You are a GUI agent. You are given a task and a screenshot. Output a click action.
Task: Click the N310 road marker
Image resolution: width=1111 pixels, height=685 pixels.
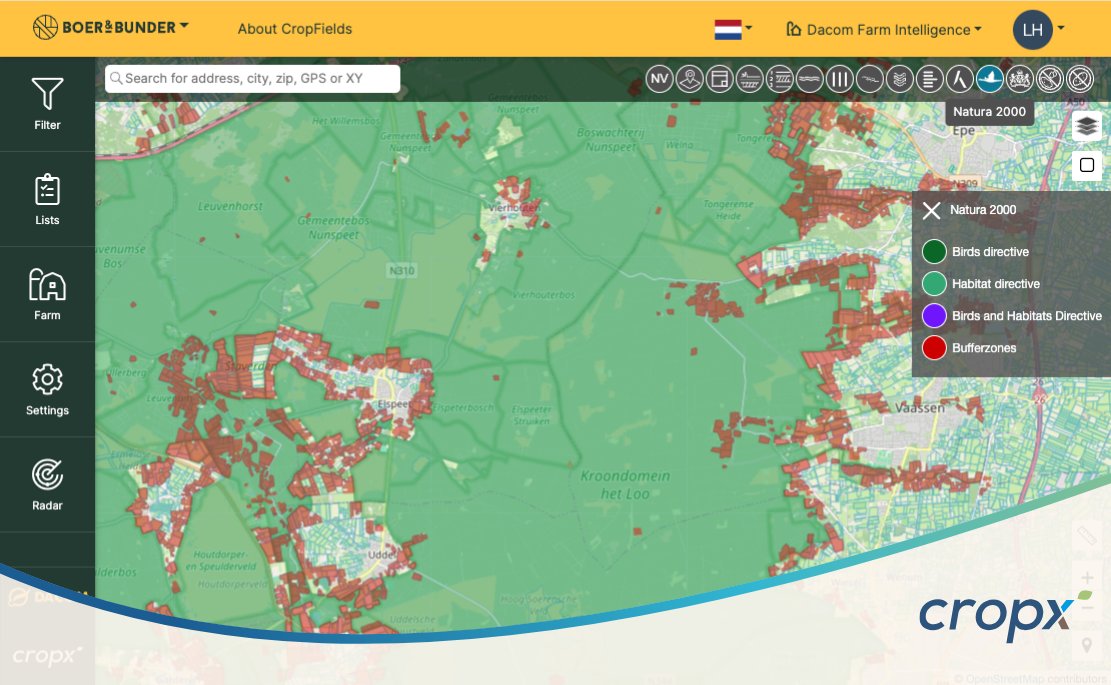click(402, 271)
